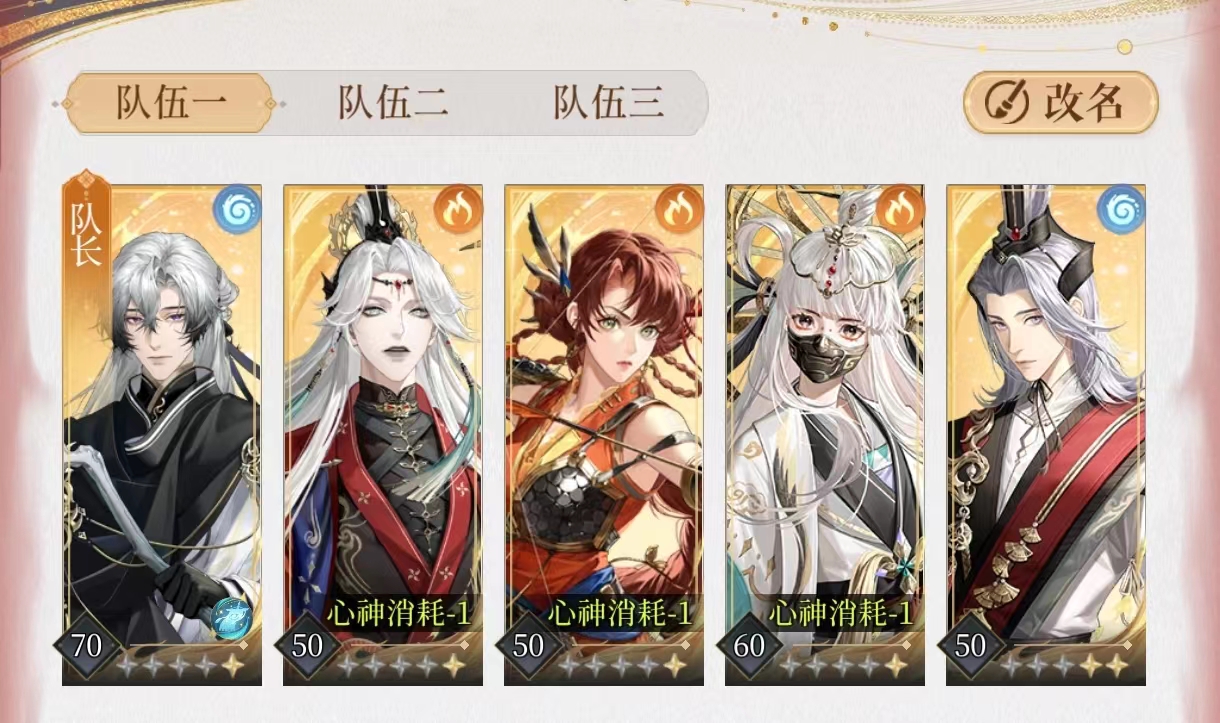Select the red-haired archer character card
This screenshot has height=723, width=1220.
[604, 435]
